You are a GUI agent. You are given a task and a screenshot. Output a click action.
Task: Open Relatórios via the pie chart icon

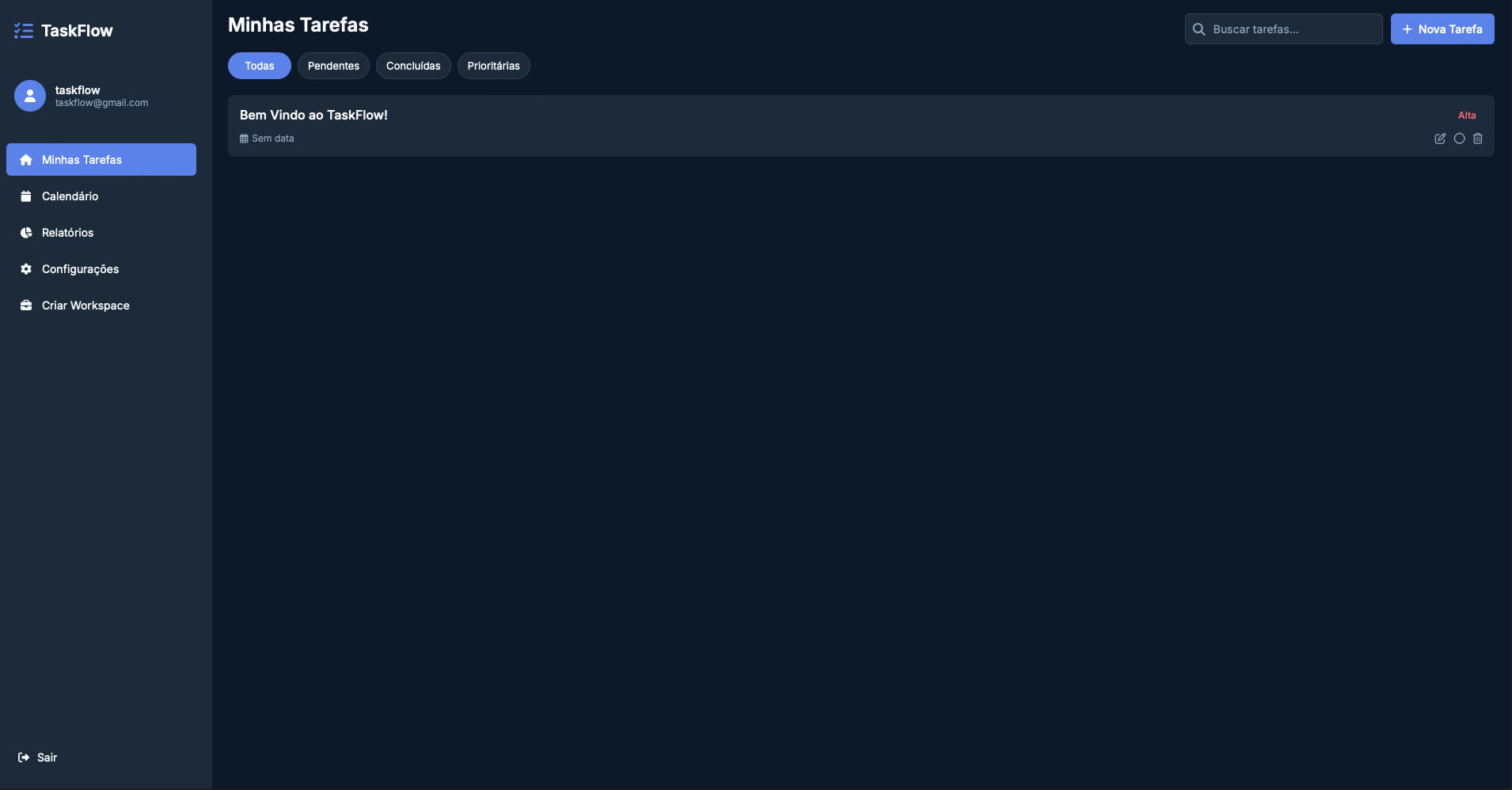coord(26,232)
